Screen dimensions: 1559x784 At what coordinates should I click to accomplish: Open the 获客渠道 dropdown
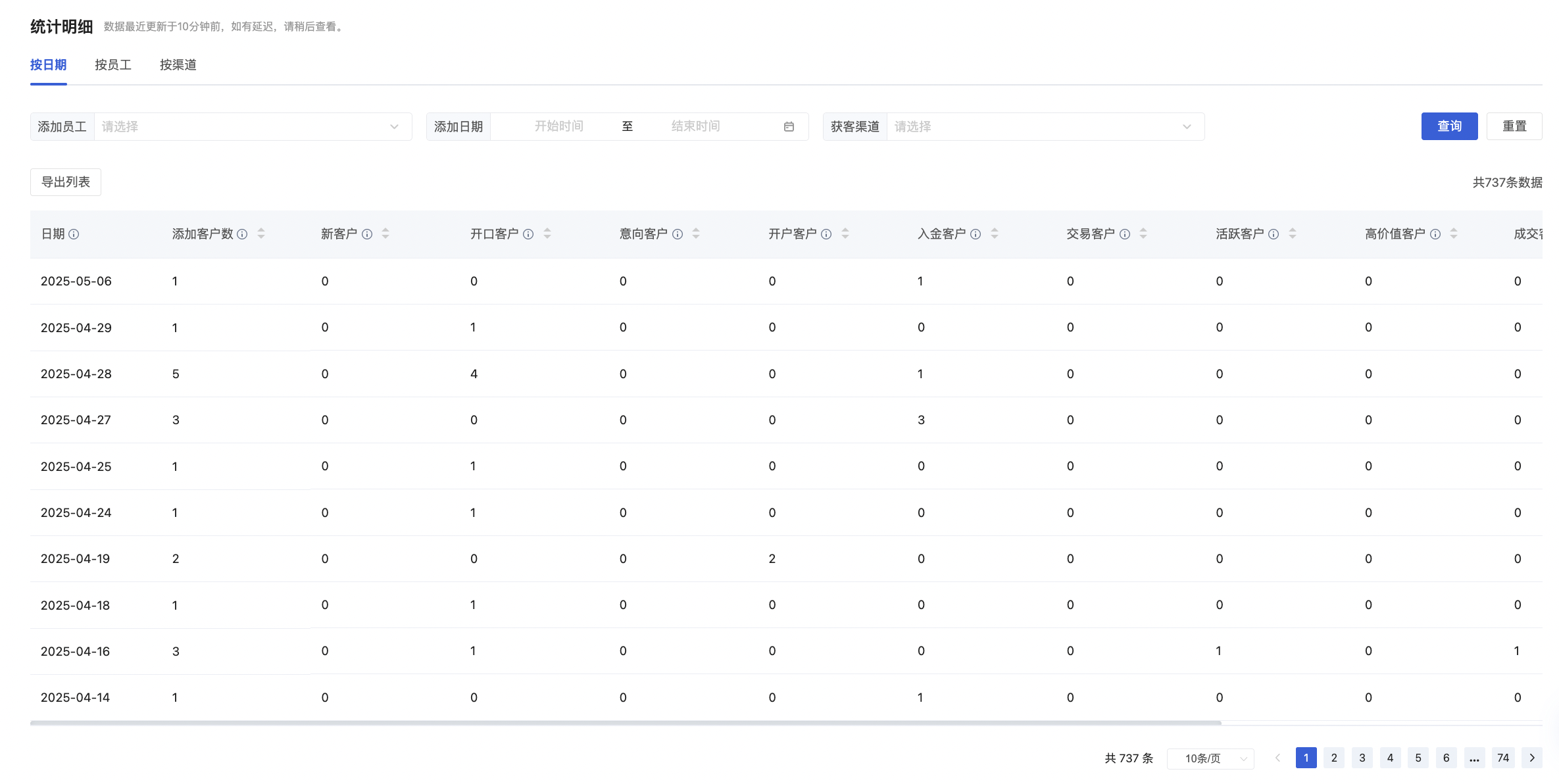click(x=1045, y=126)
